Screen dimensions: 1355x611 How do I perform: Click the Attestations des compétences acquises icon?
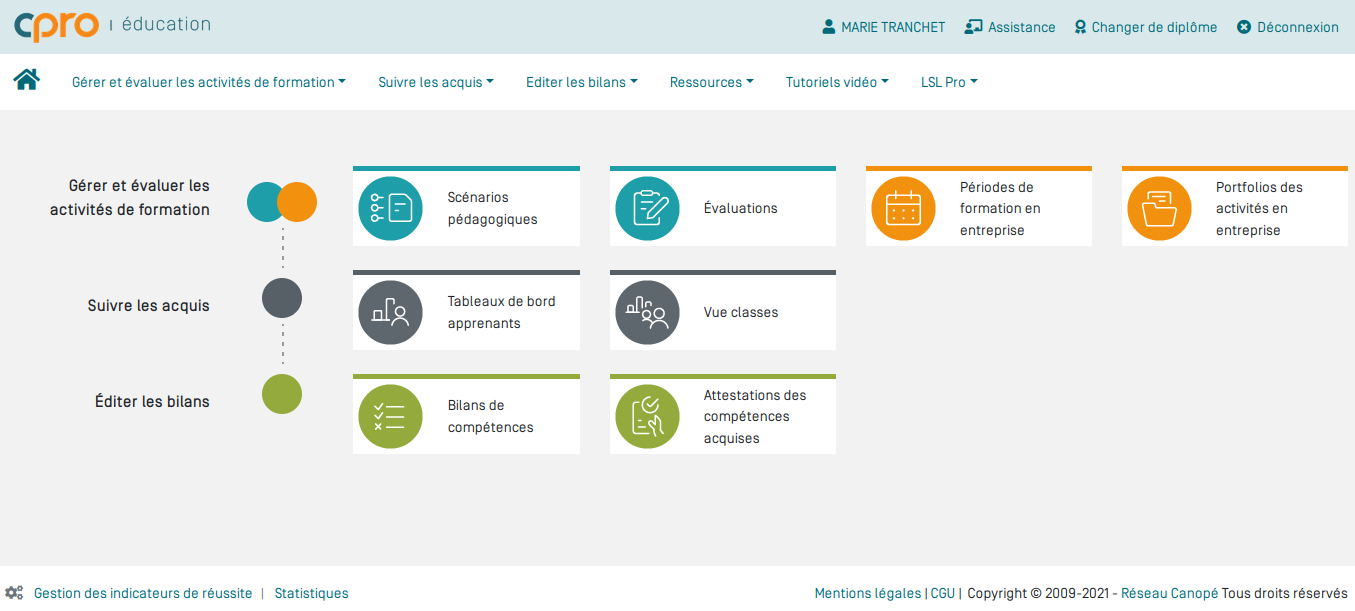pyautogui.click(x=647, y=414)
